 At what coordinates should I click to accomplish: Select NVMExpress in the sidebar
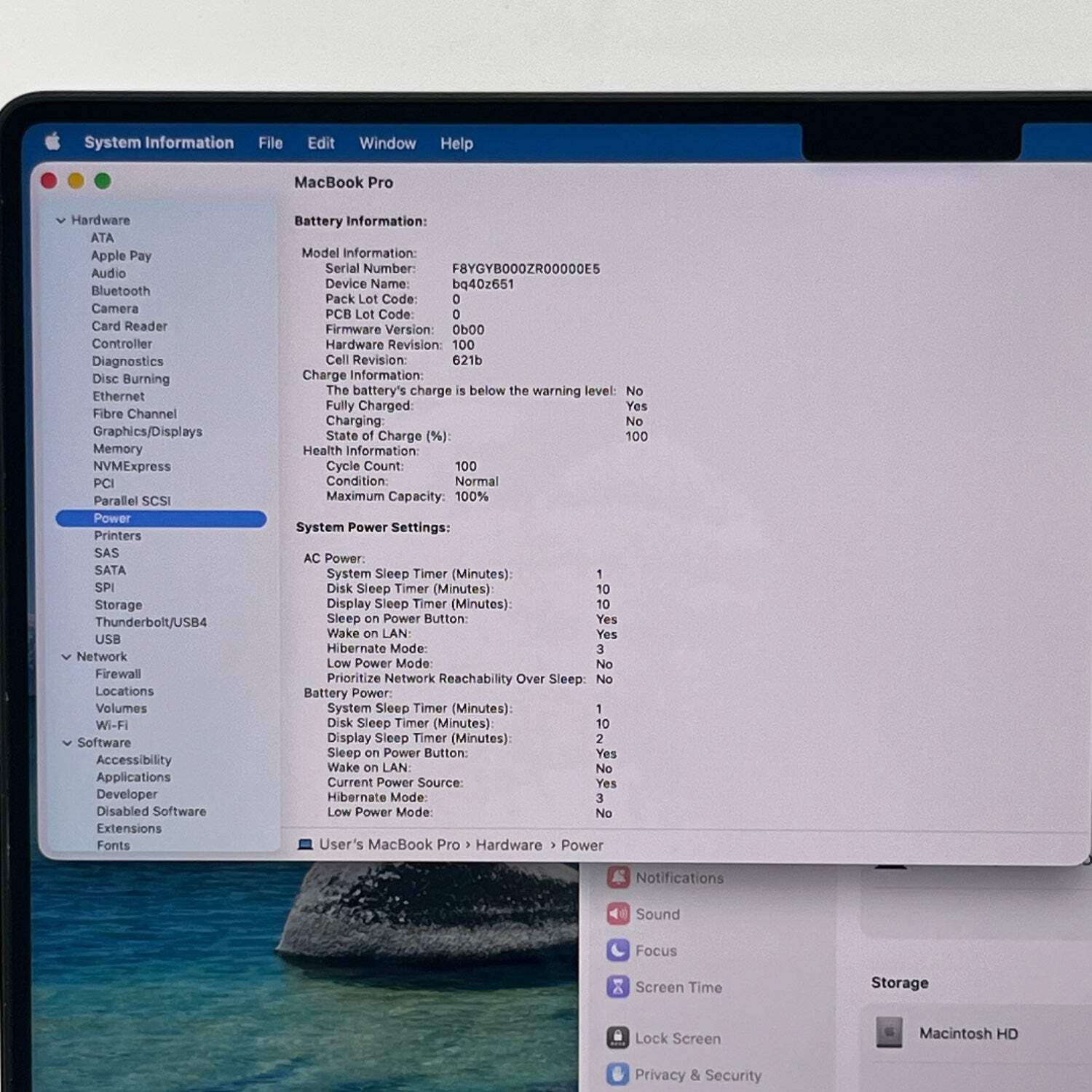(131, 466)
